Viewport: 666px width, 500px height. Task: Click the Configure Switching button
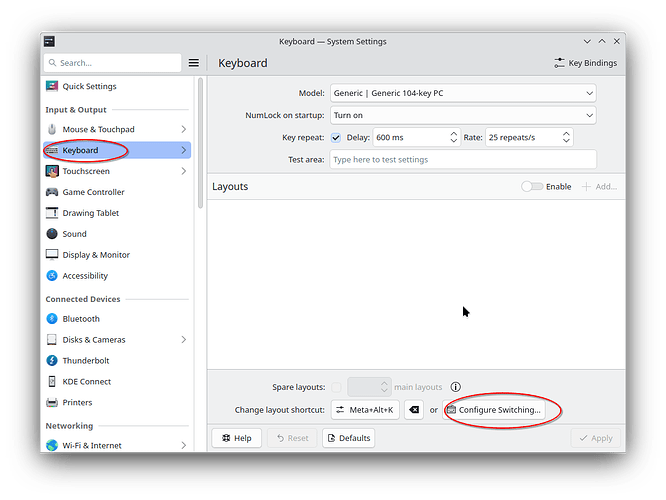coord(494,410)
